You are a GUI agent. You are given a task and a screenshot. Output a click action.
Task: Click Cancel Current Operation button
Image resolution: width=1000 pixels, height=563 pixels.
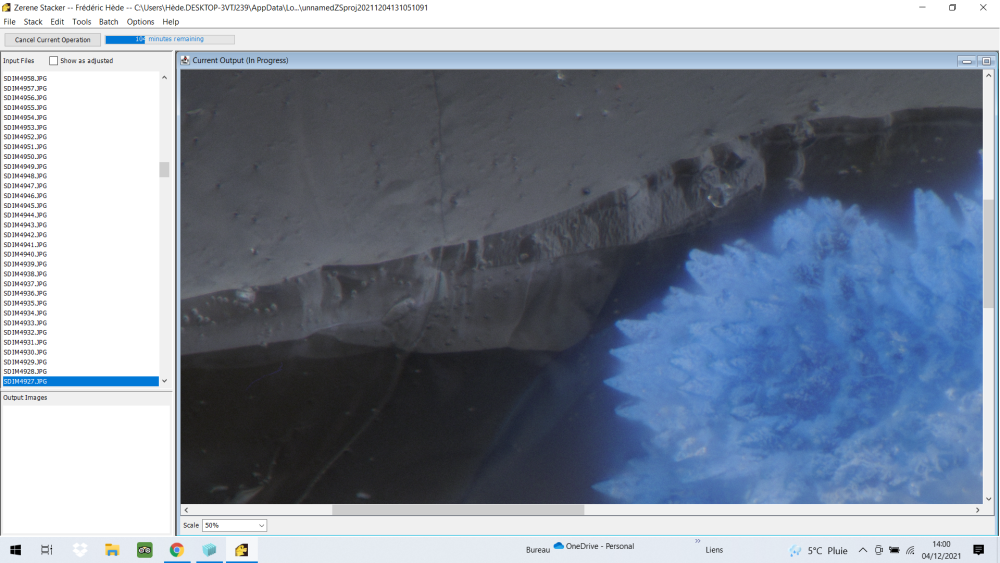(52, 40)
